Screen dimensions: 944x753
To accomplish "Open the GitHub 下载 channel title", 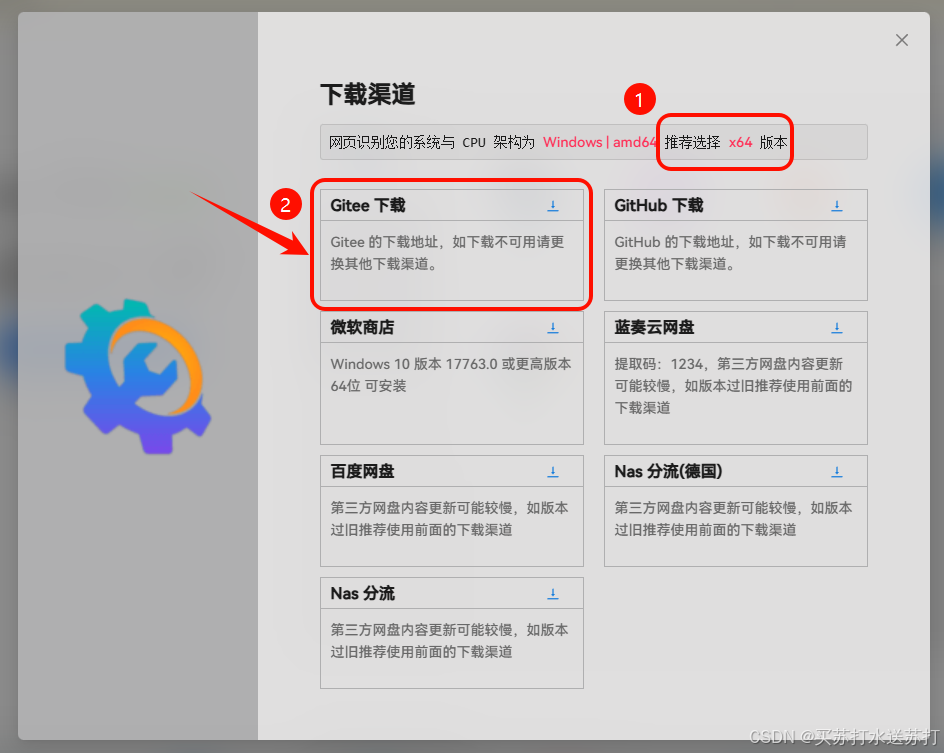I will [659, 205].
